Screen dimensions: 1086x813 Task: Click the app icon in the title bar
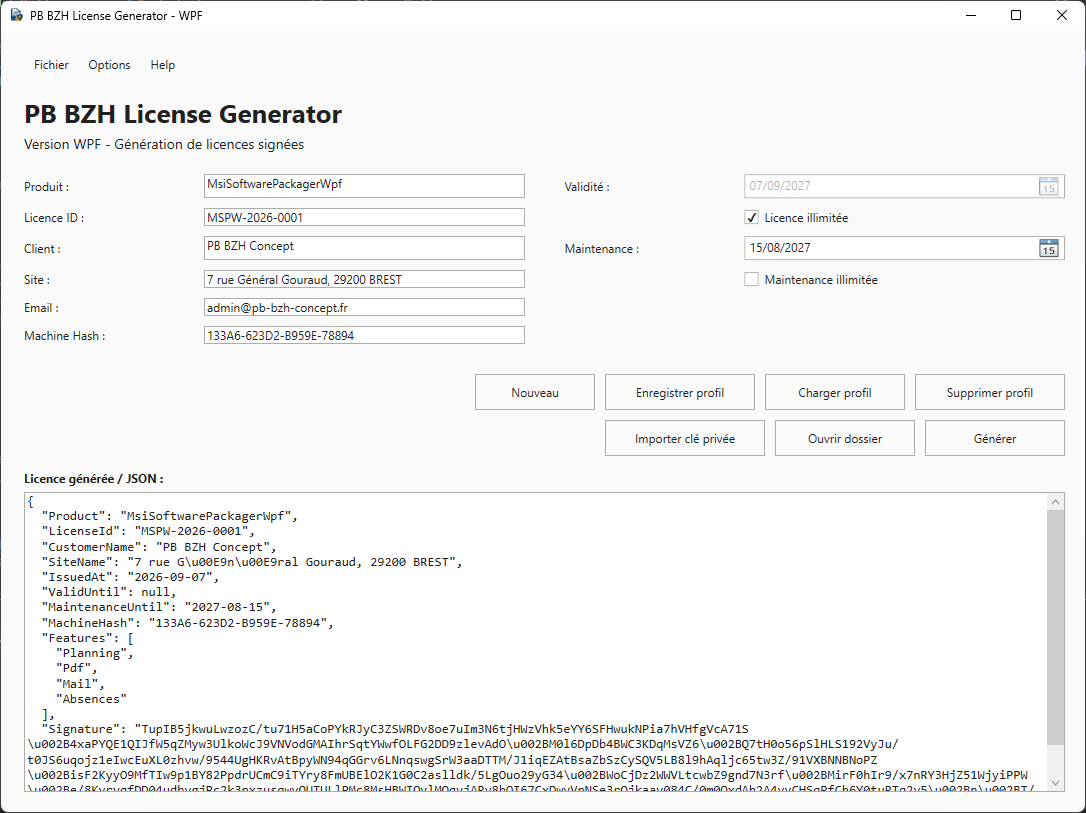[17, 15]
